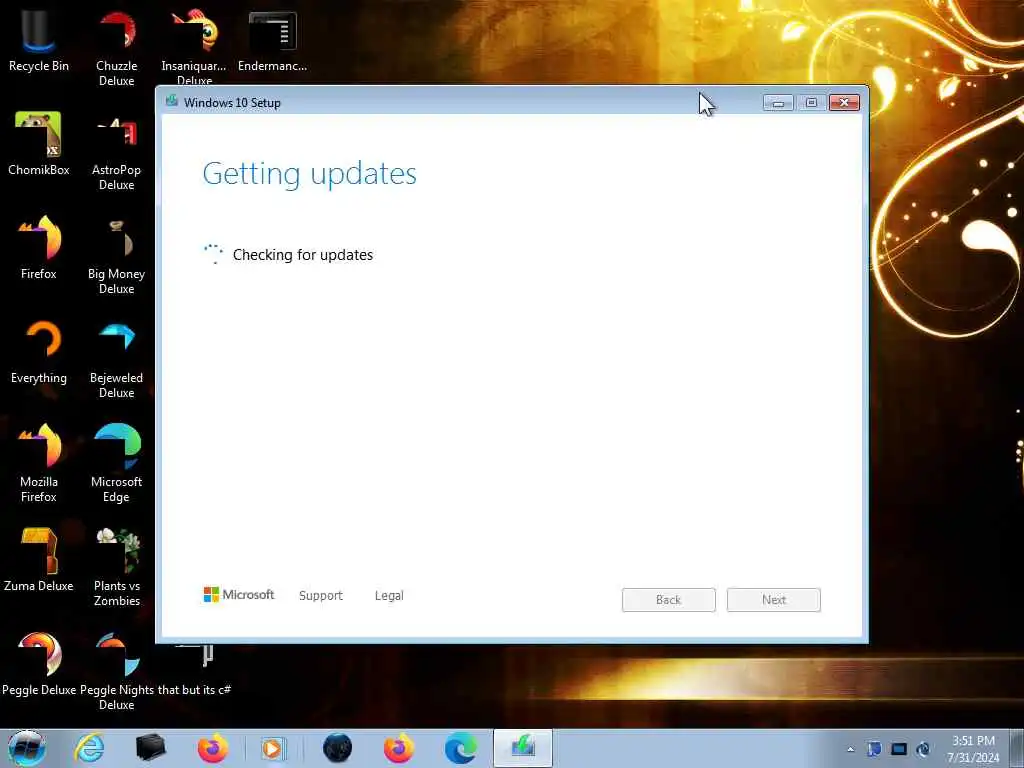Open the black folder icon in taskbar
Viewport: 1024px width, 768px height.
tap(151, 748)
